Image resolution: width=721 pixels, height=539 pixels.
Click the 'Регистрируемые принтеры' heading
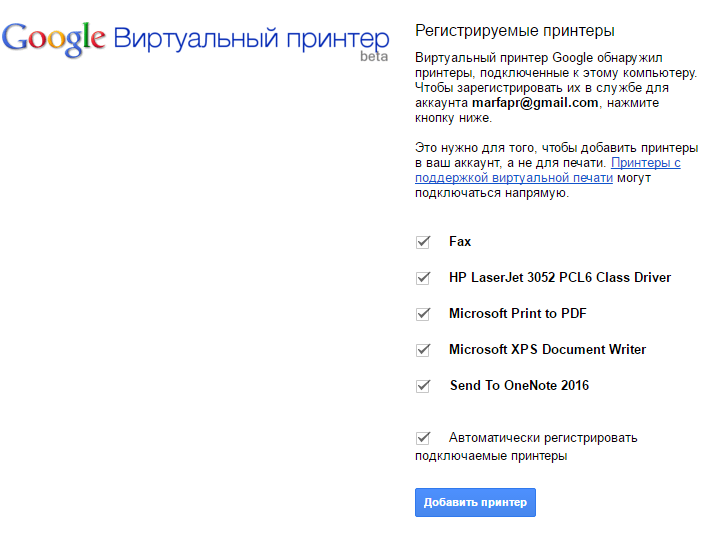click(515, 32)
